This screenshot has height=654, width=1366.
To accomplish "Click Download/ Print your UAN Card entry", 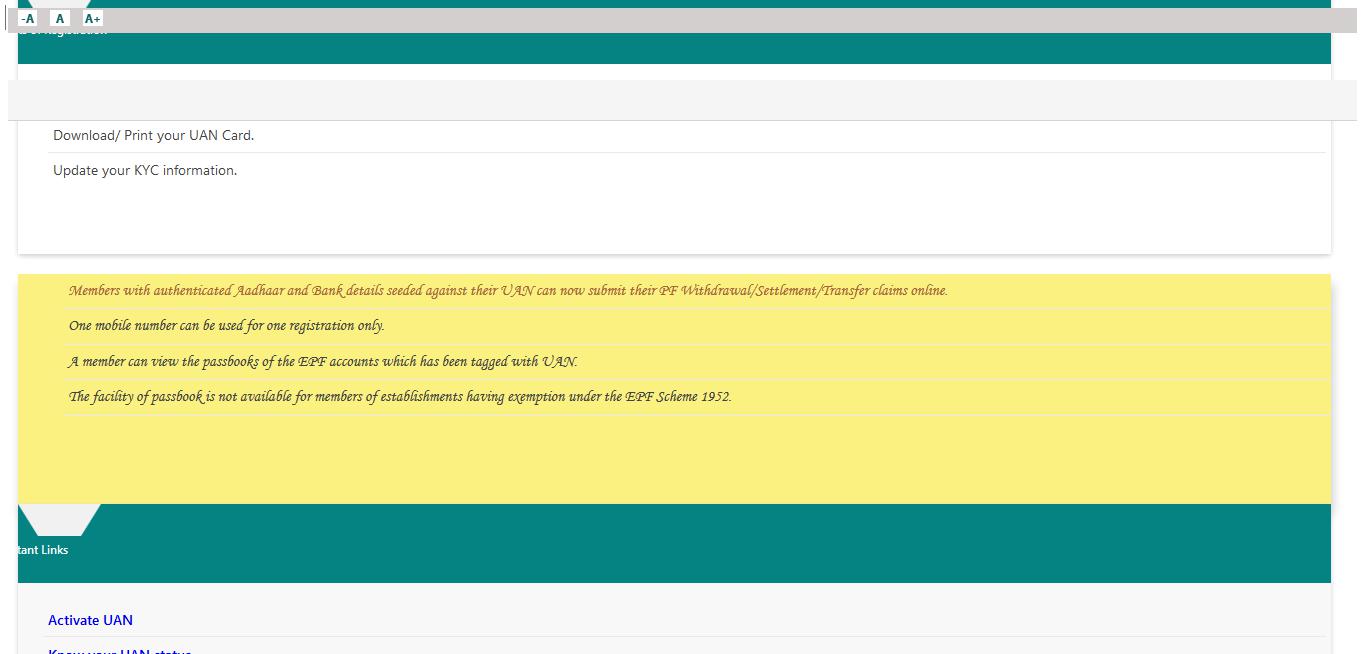I will click(x=153, y=135).
